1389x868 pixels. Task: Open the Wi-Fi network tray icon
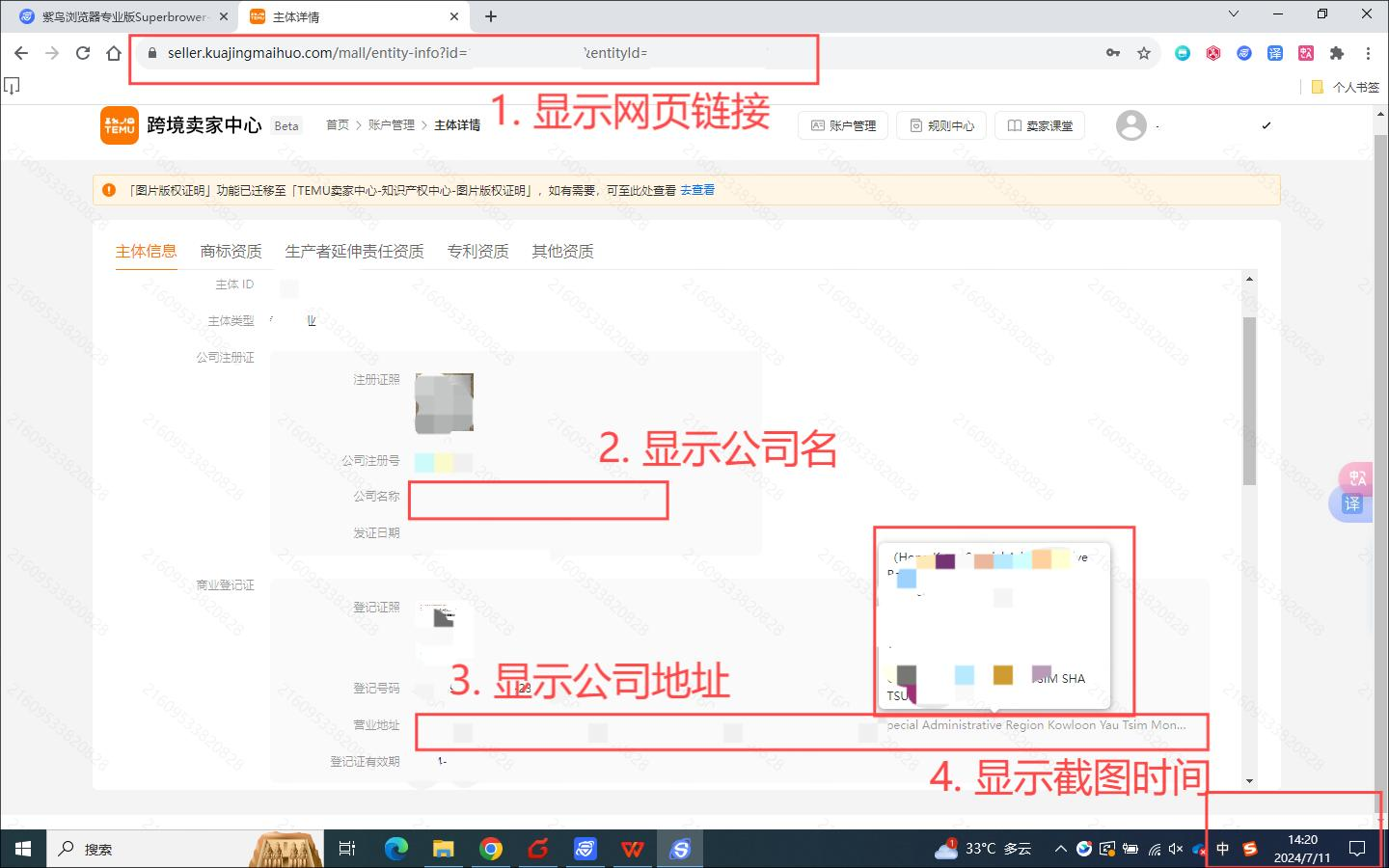point(1154,849)
